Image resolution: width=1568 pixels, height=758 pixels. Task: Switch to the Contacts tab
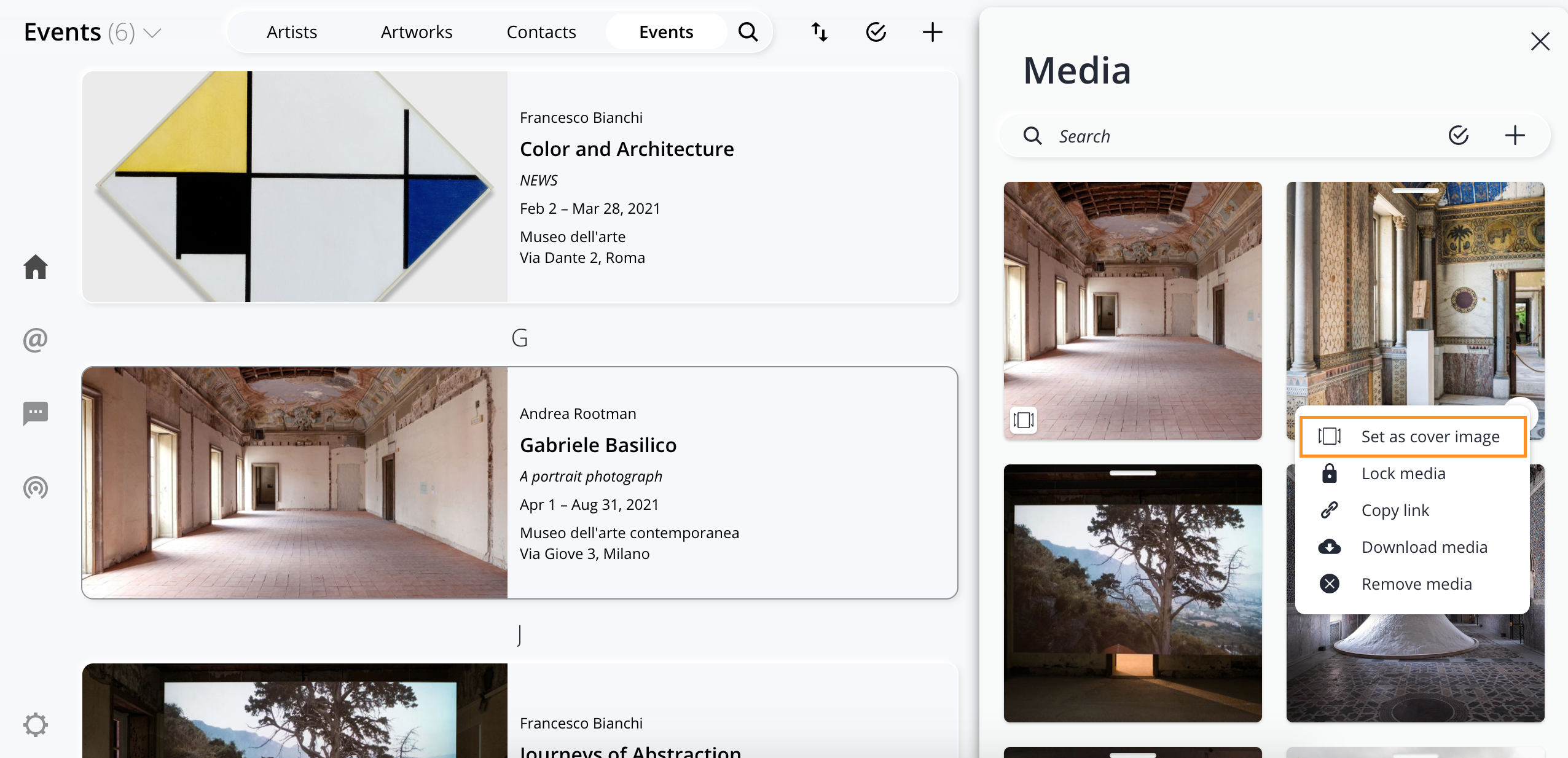[x=541, y=32]
